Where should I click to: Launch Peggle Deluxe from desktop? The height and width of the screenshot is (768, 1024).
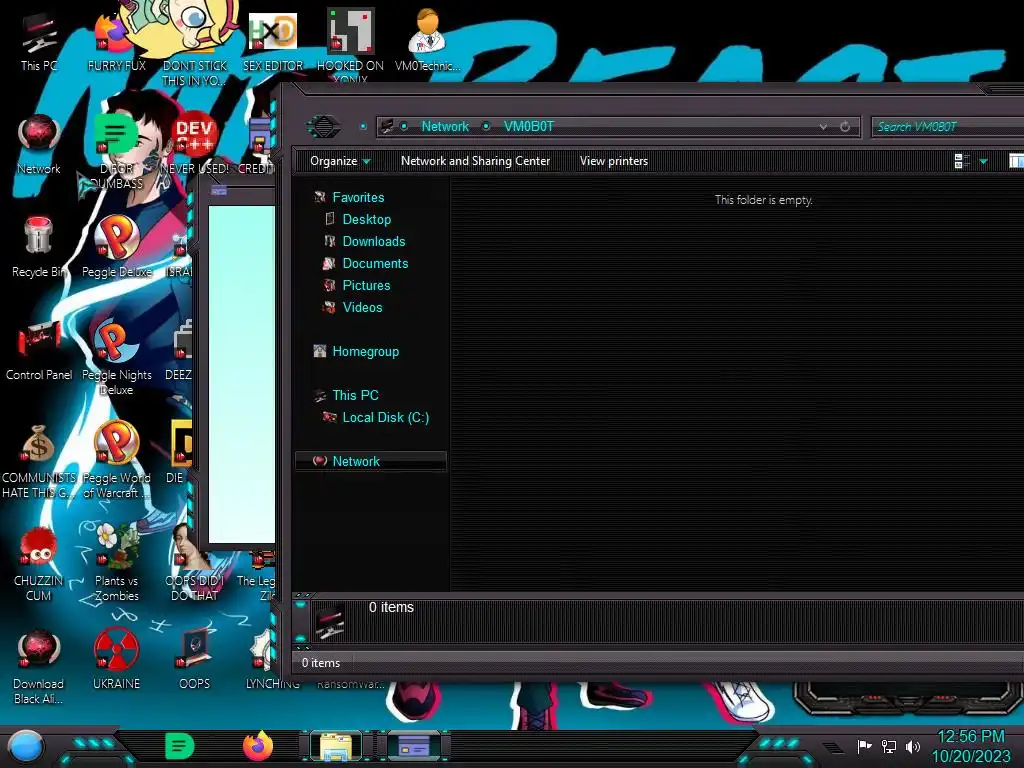(x=116, y=247)
